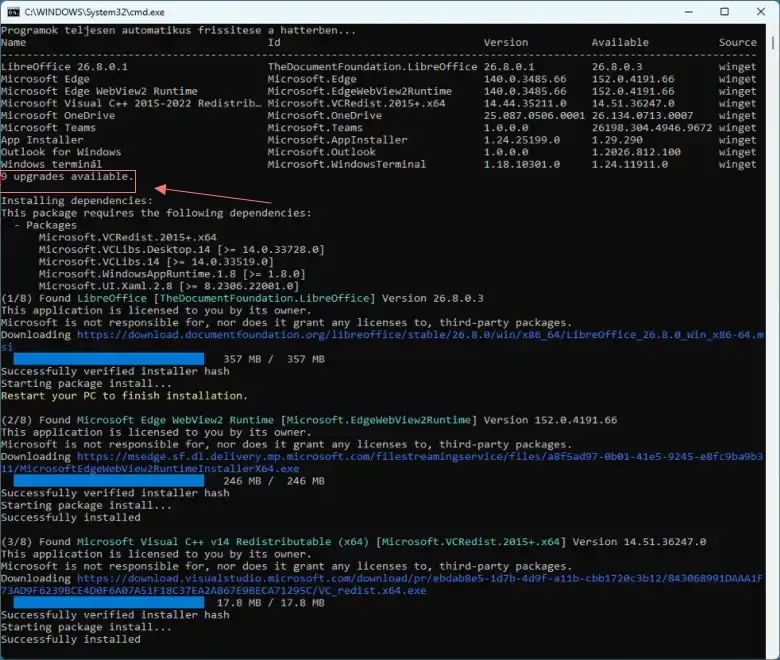Click the 17.8 MB download progress bar
780x660 pixels.
coord(108,603)
